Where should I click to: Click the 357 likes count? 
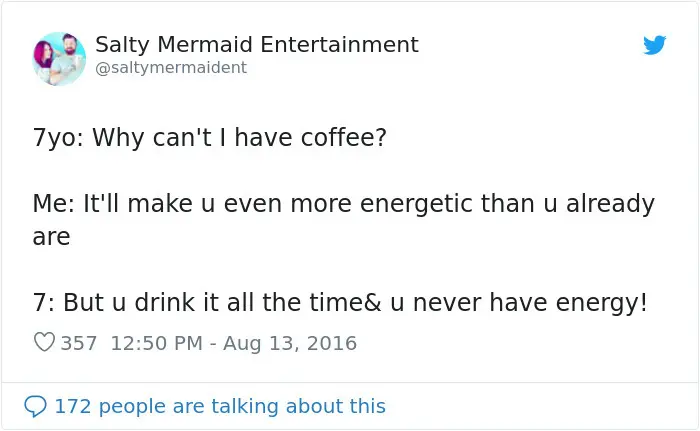coord(79,343)
